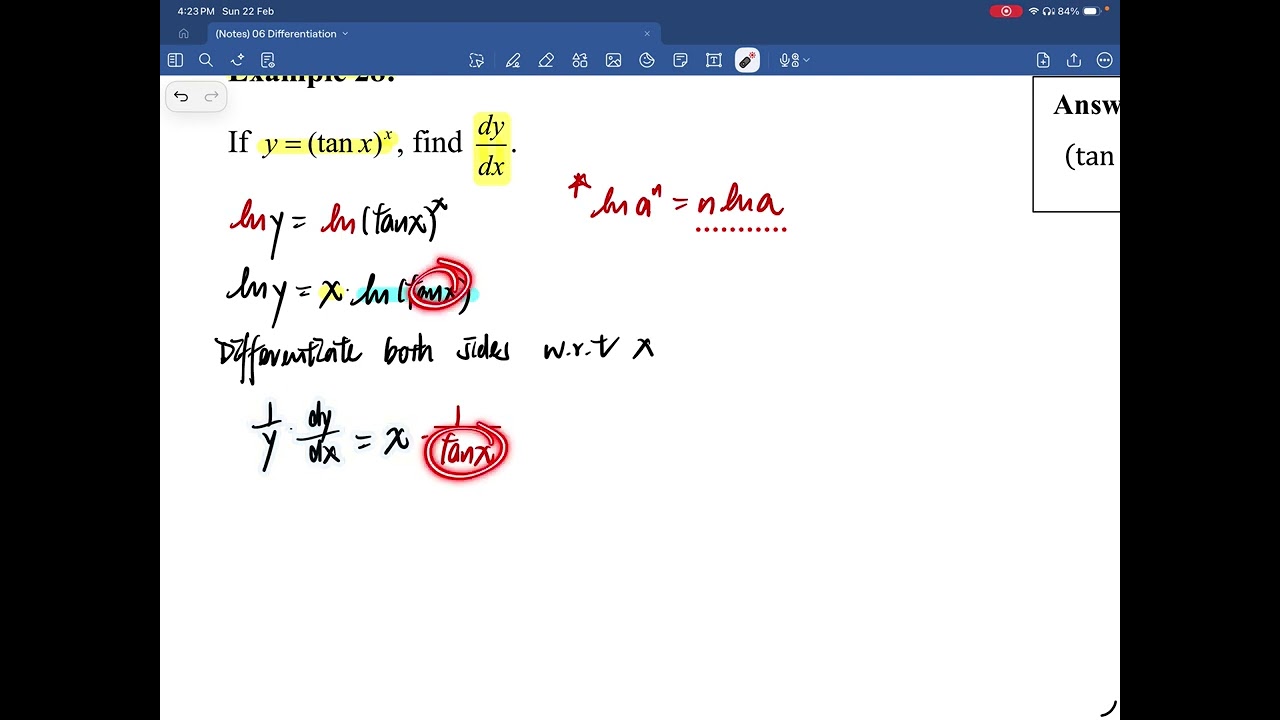Viewport: 1280px width, 720px height.
Task: Open the audio recording microphone tool
Action: click(788, 60)
